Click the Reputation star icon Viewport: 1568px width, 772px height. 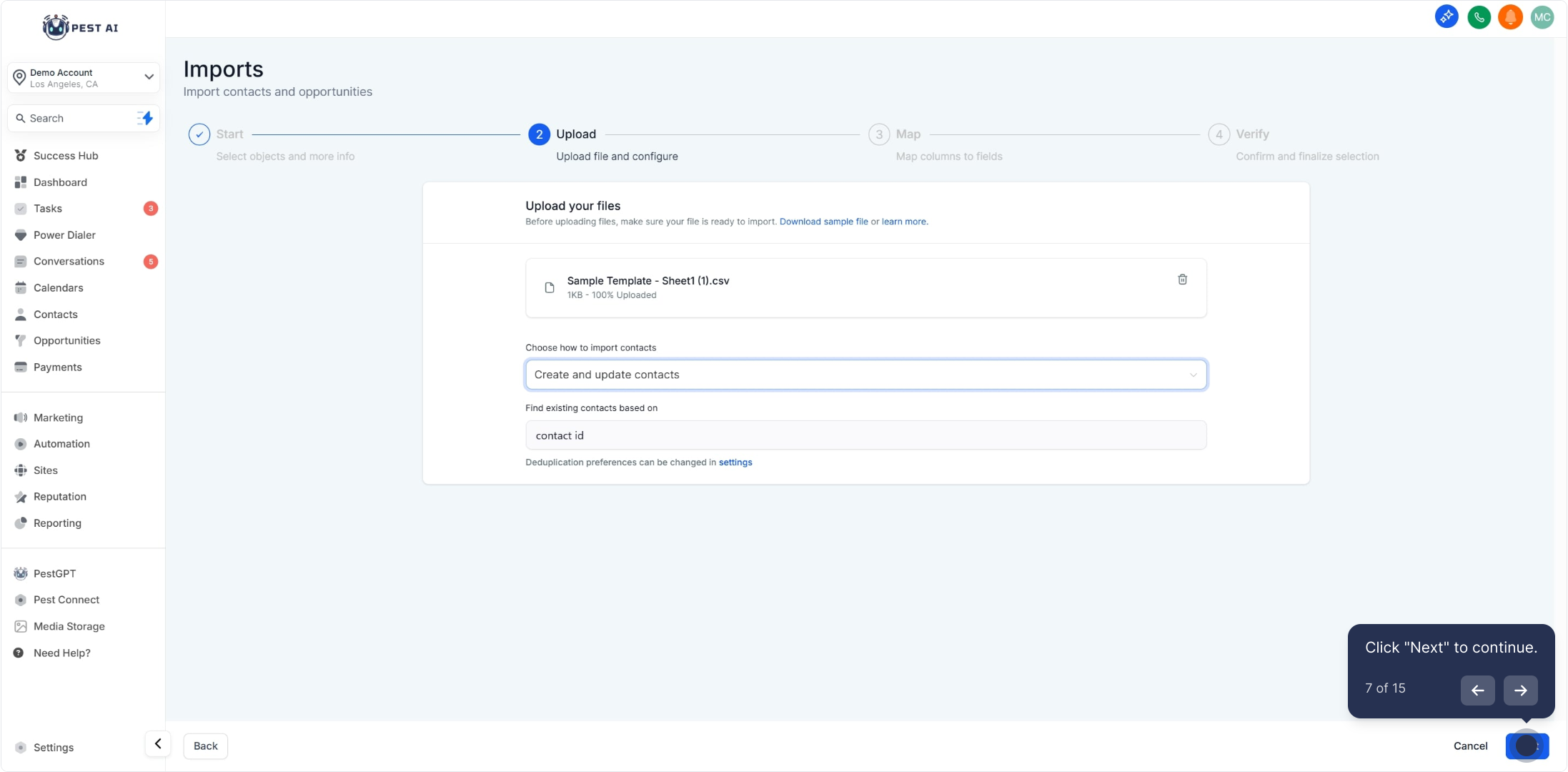21,497
